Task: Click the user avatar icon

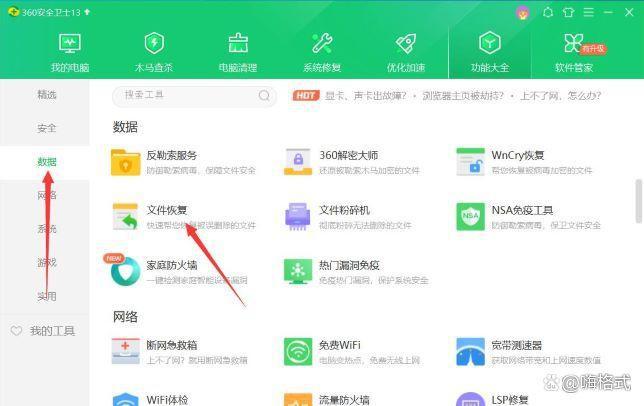Action: pyautogui.click(x=523, y=13)
